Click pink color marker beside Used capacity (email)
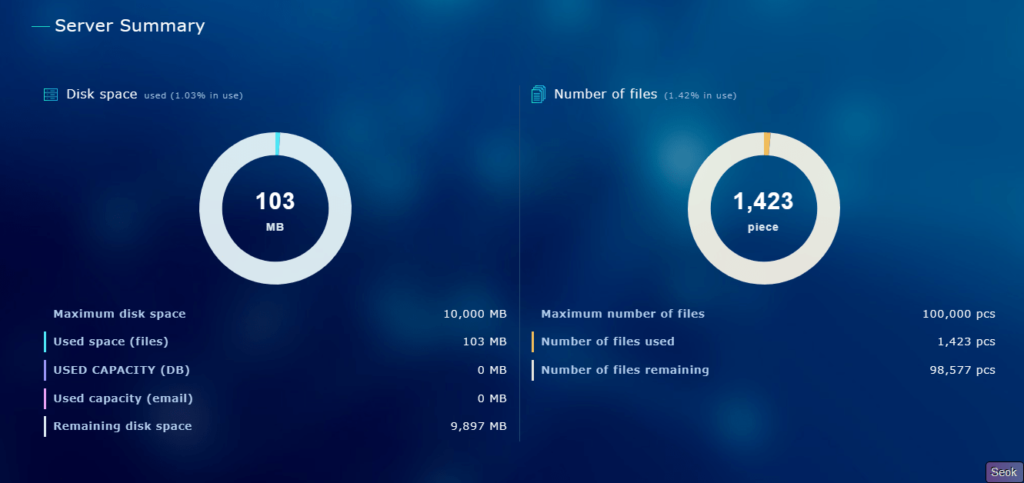1024x483 pixels. (x=45, y=398)
